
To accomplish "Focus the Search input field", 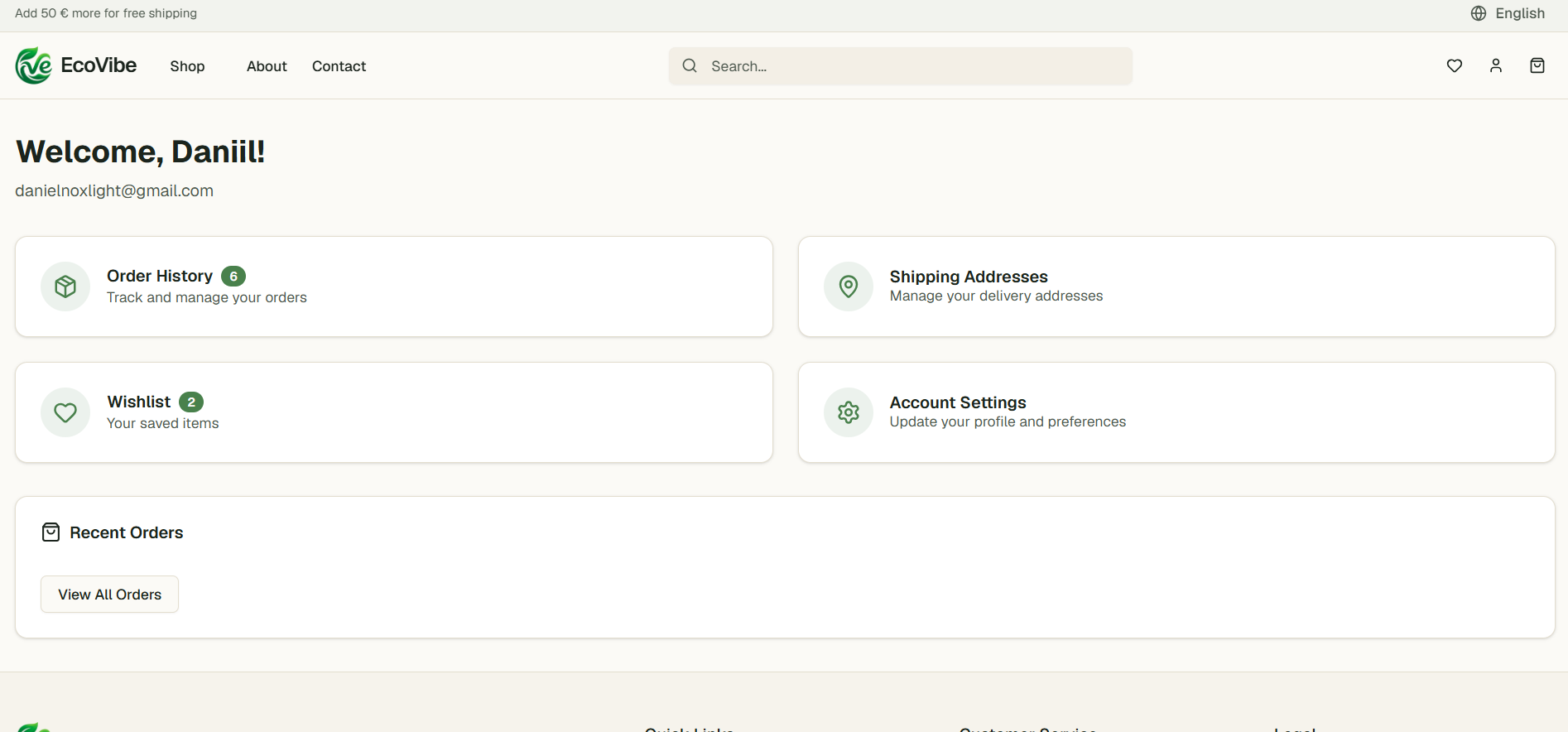I will 901,66.
